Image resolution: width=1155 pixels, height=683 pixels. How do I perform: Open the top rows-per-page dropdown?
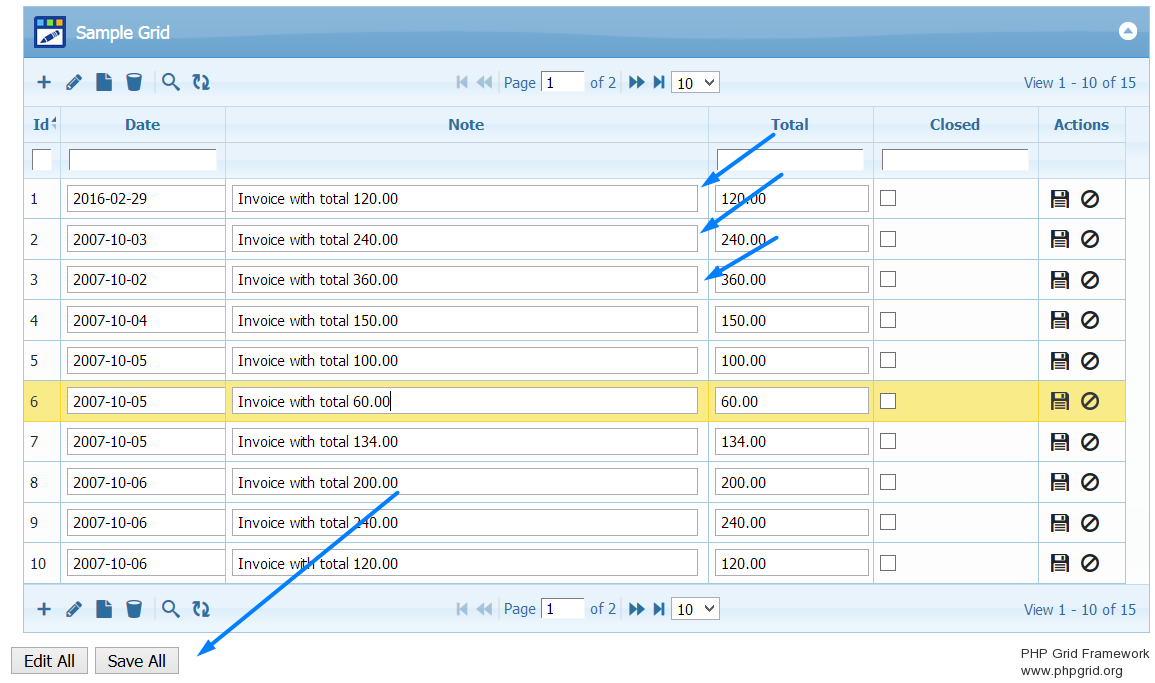[695, 83]
